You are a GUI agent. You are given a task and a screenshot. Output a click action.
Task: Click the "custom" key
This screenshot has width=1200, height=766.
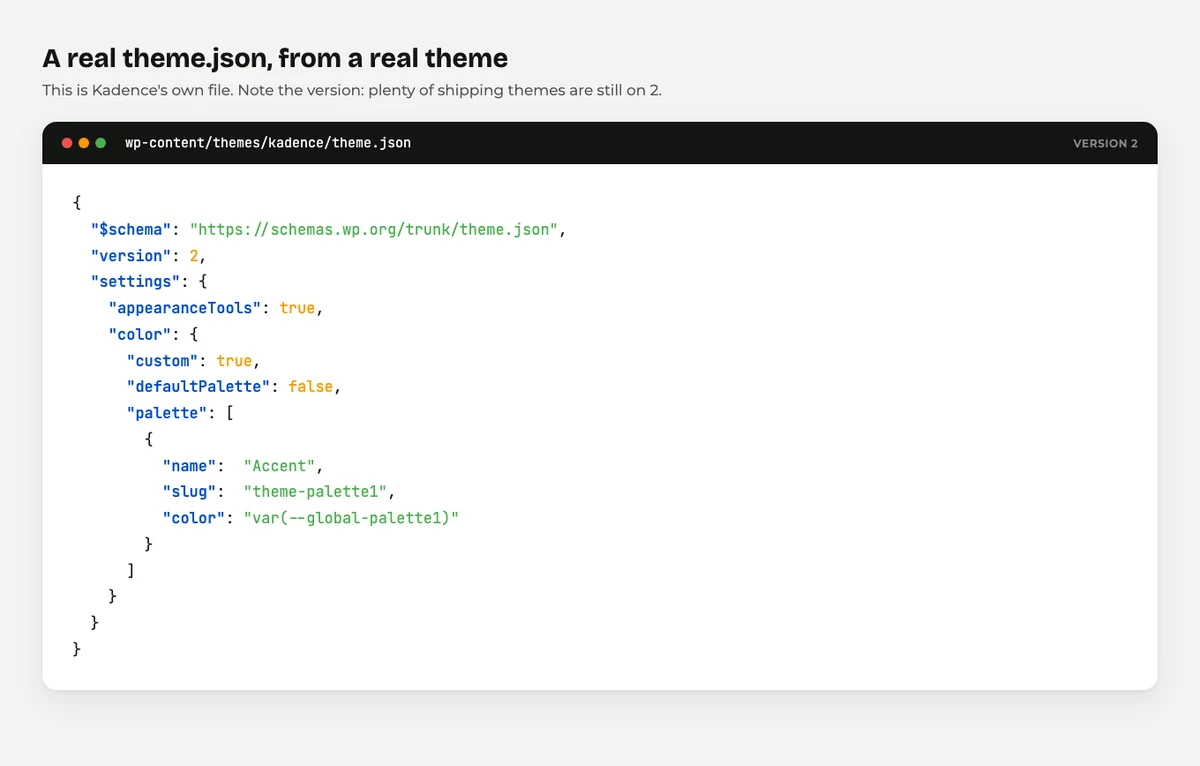(x=162, y=361)
